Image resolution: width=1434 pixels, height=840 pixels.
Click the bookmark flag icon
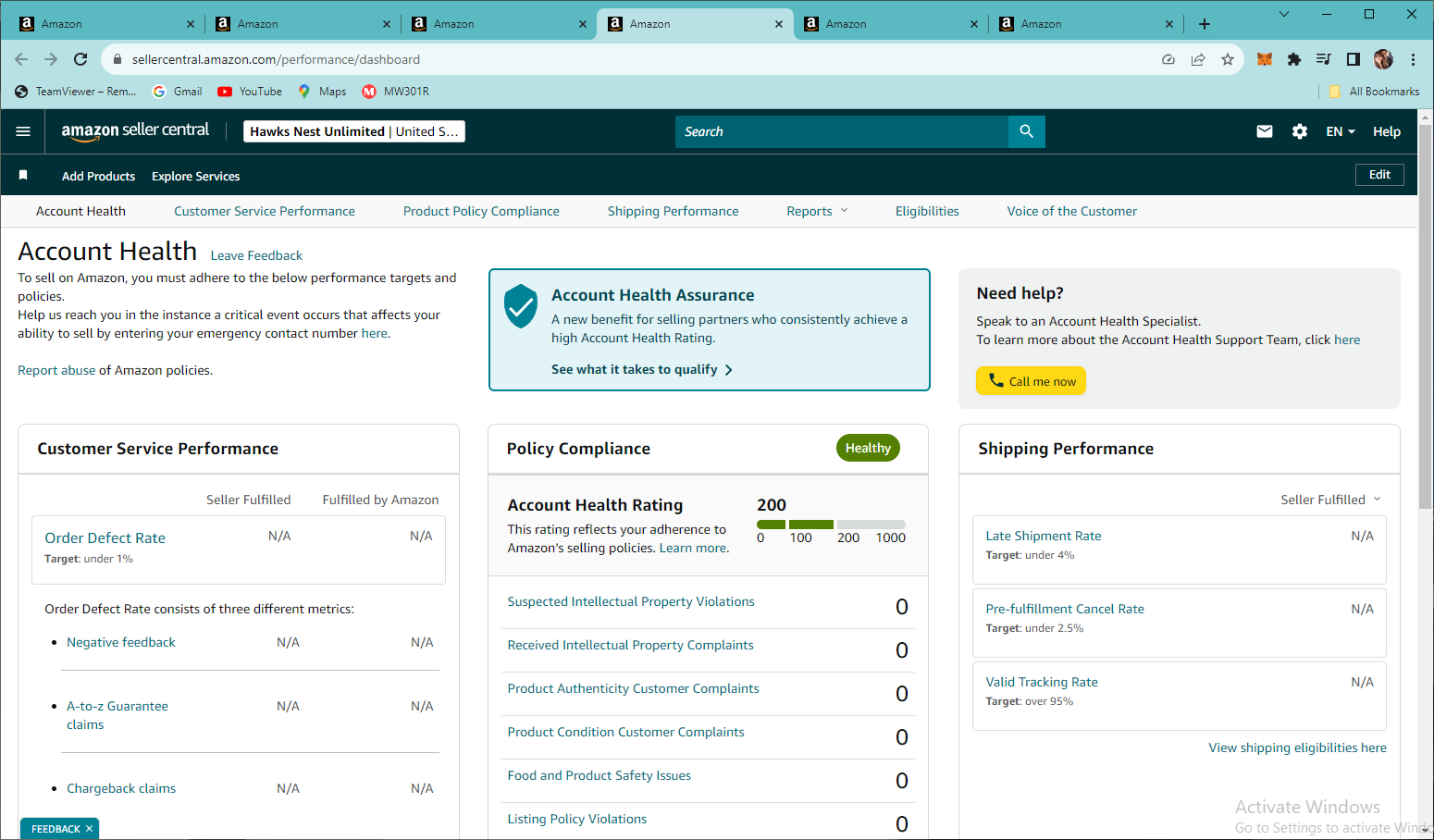tap(23, 175)
